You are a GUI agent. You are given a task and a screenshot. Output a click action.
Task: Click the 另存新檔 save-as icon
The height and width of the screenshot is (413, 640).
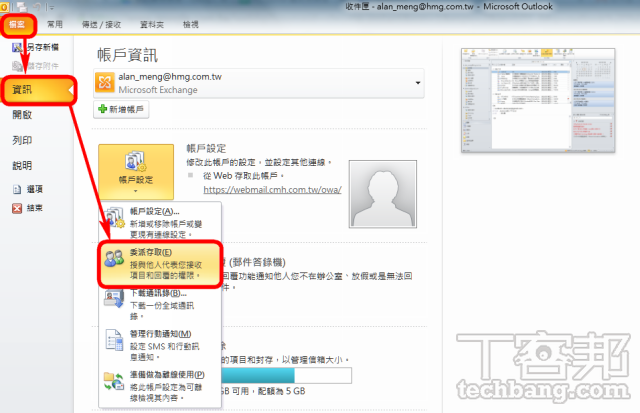coord(17,47)
